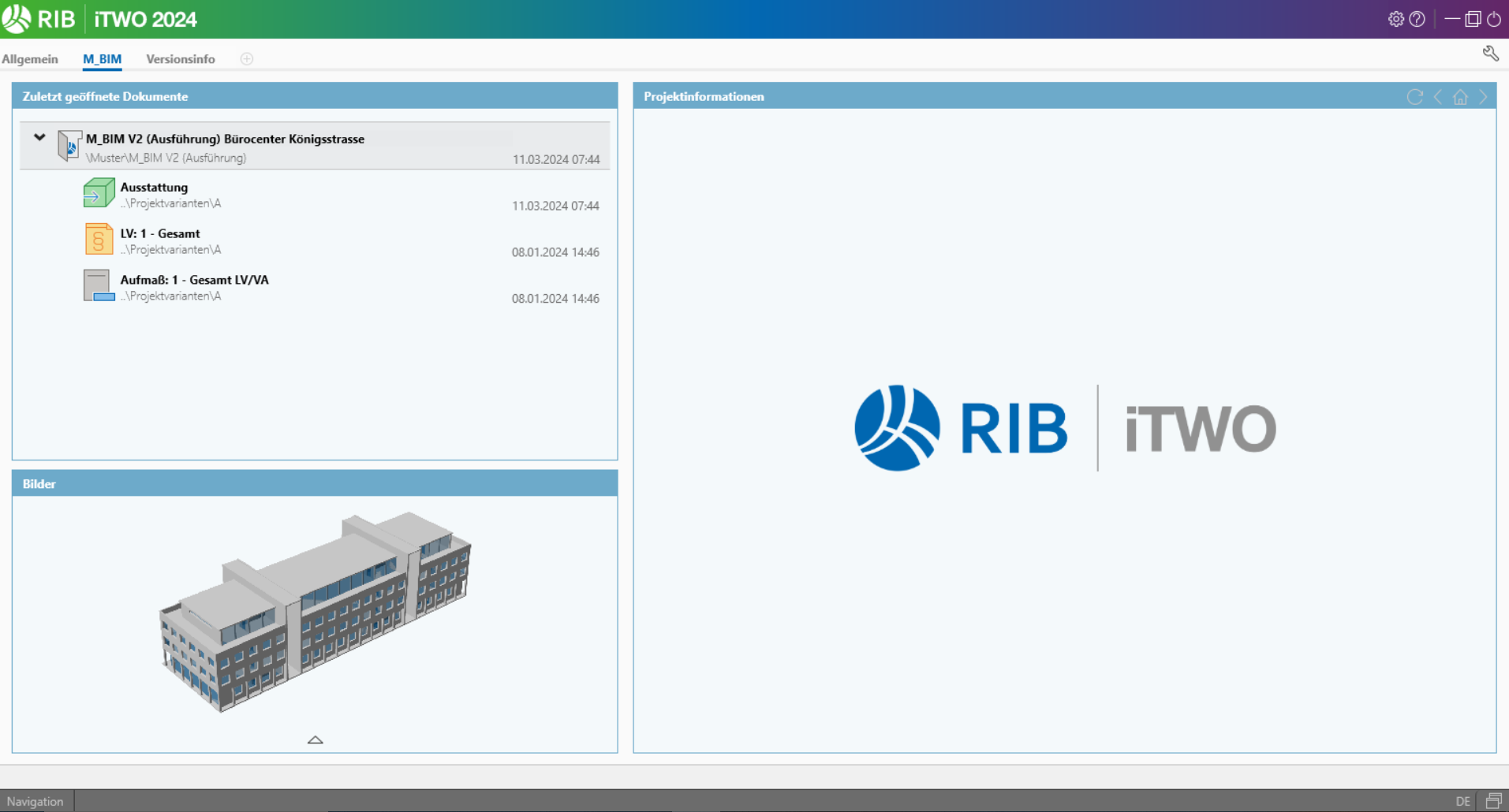The image size is (1509, 812).
Task: Open Aufmaß: 1 - Gesamt LV/VA document
Action: tap(342, 288)
